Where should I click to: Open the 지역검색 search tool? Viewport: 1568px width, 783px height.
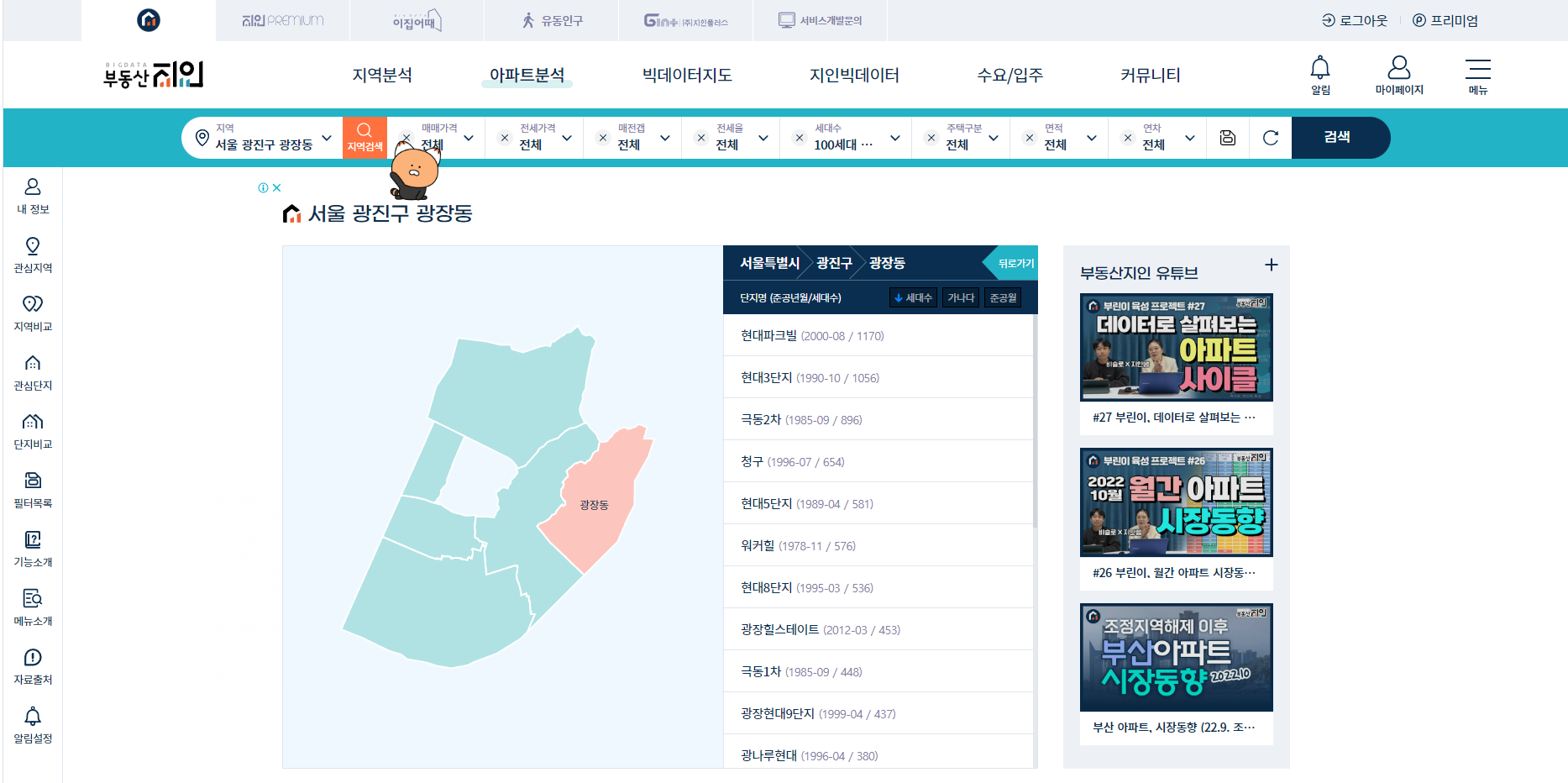click(x=364, y=137)
